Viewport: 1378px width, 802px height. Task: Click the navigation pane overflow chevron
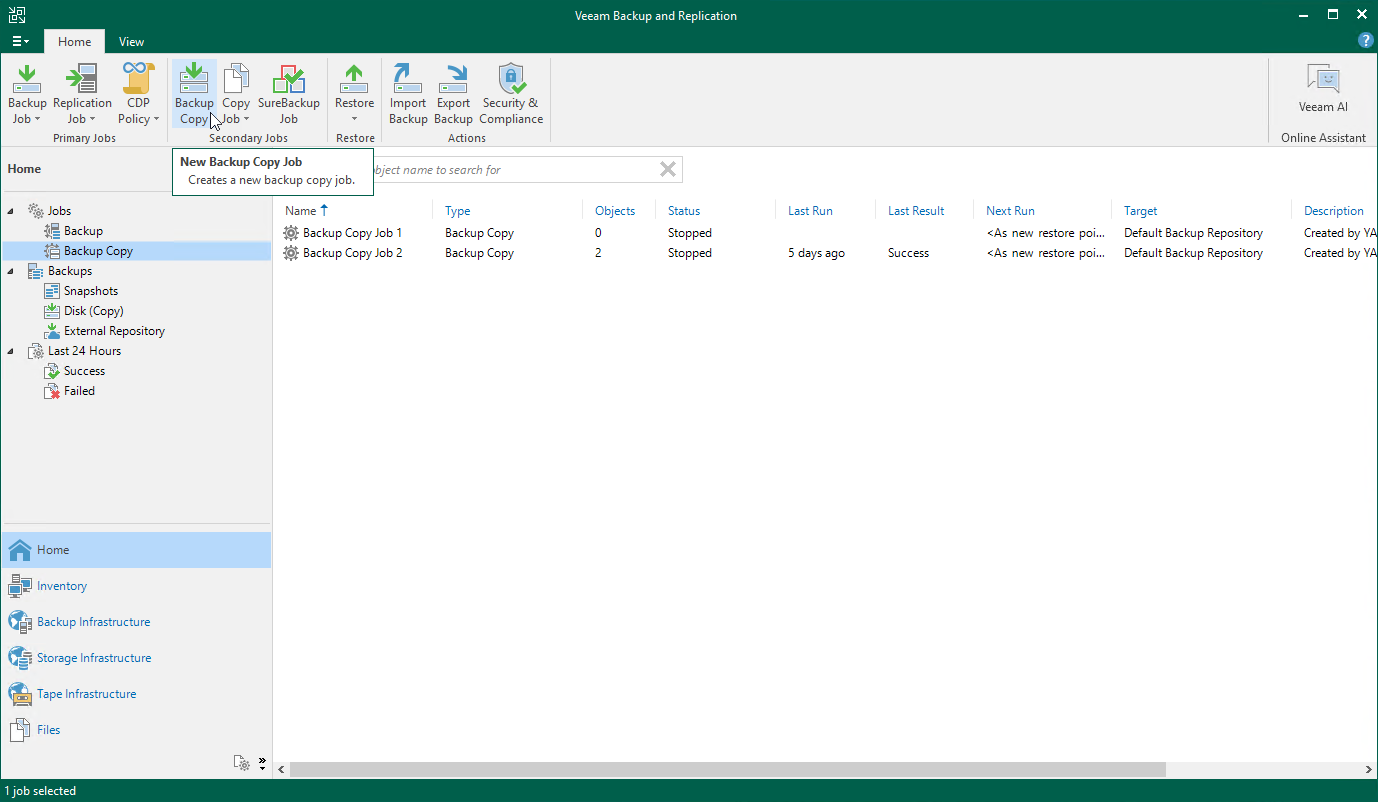262,763
